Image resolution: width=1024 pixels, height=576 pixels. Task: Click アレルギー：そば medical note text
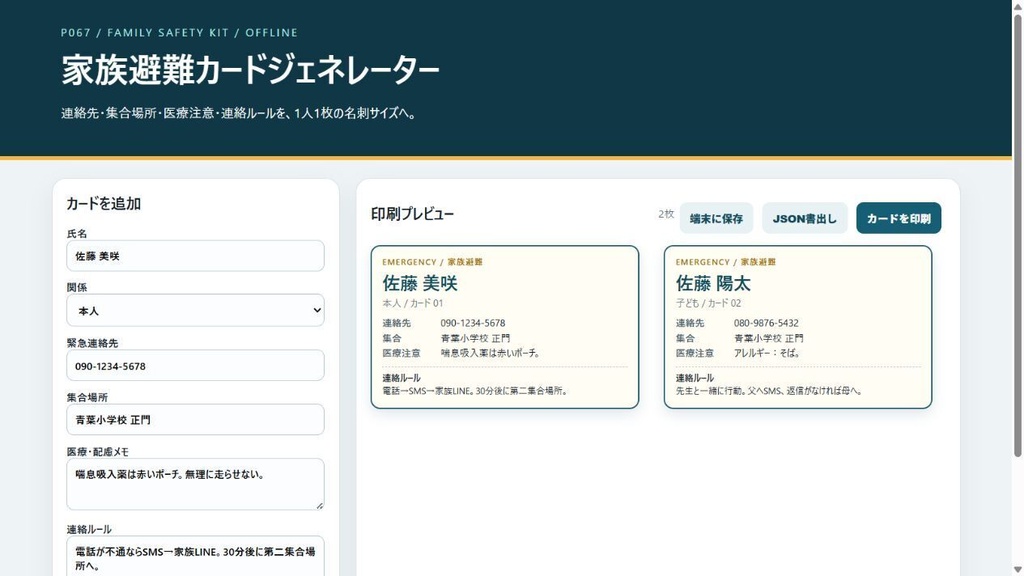pyautogui.click(x=767, y=353)
